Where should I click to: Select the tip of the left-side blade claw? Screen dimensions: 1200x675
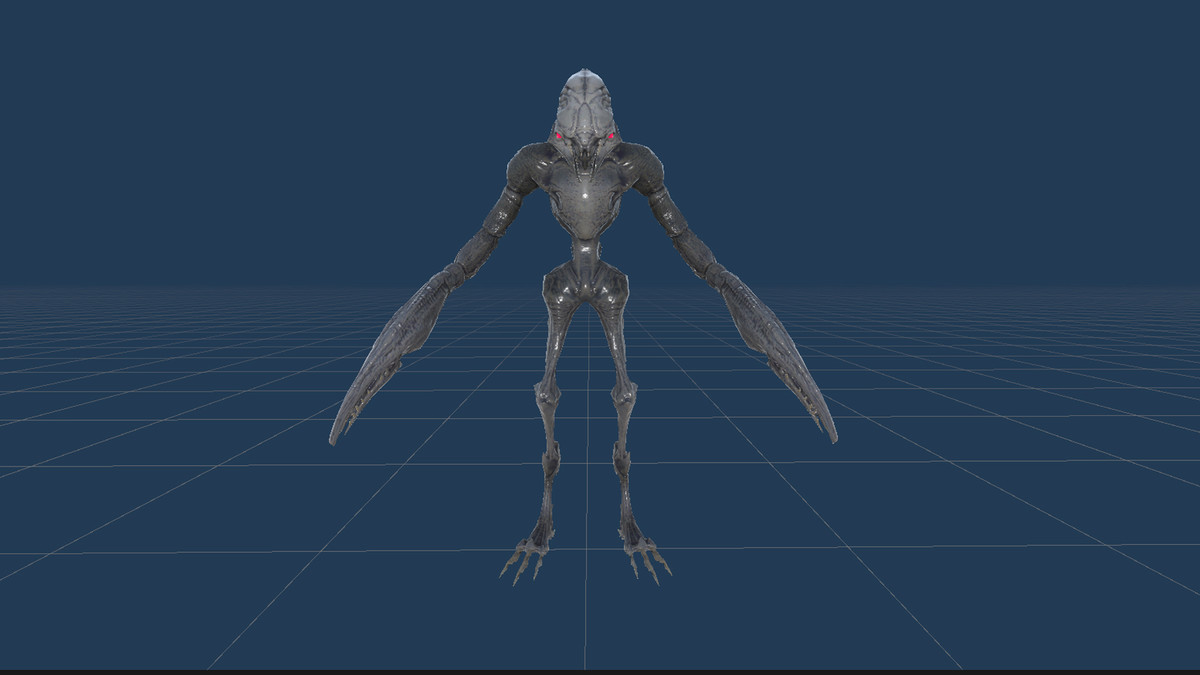click(336, 436)
